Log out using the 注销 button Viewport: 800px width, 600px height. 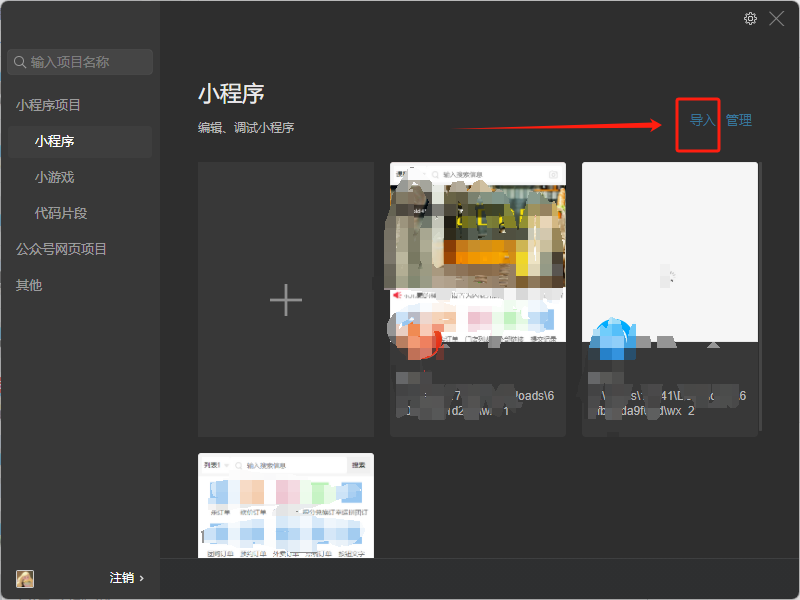(x=121, y=578)
